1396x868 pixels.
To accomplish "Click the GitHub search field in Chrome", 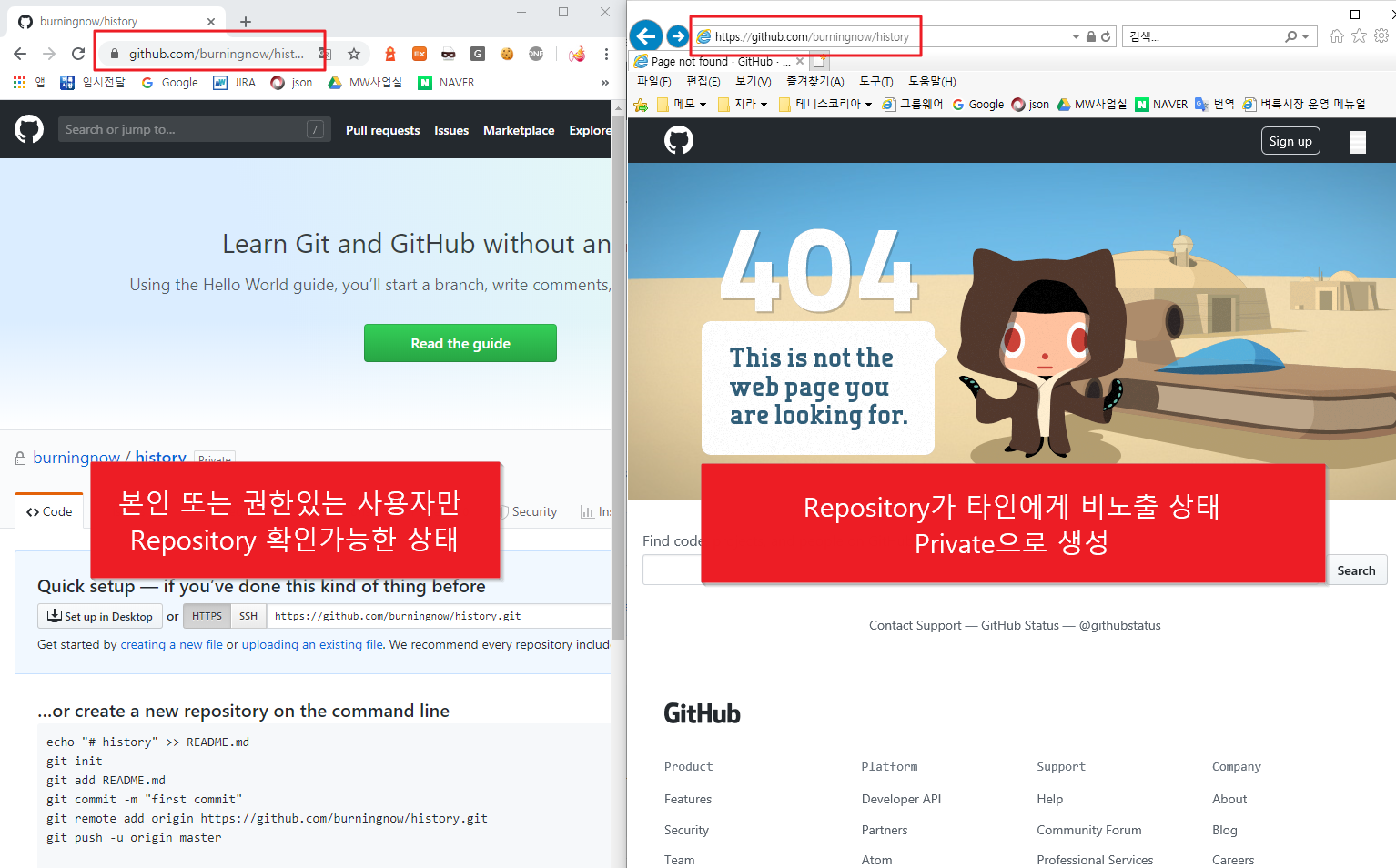I will pos(194,129).
